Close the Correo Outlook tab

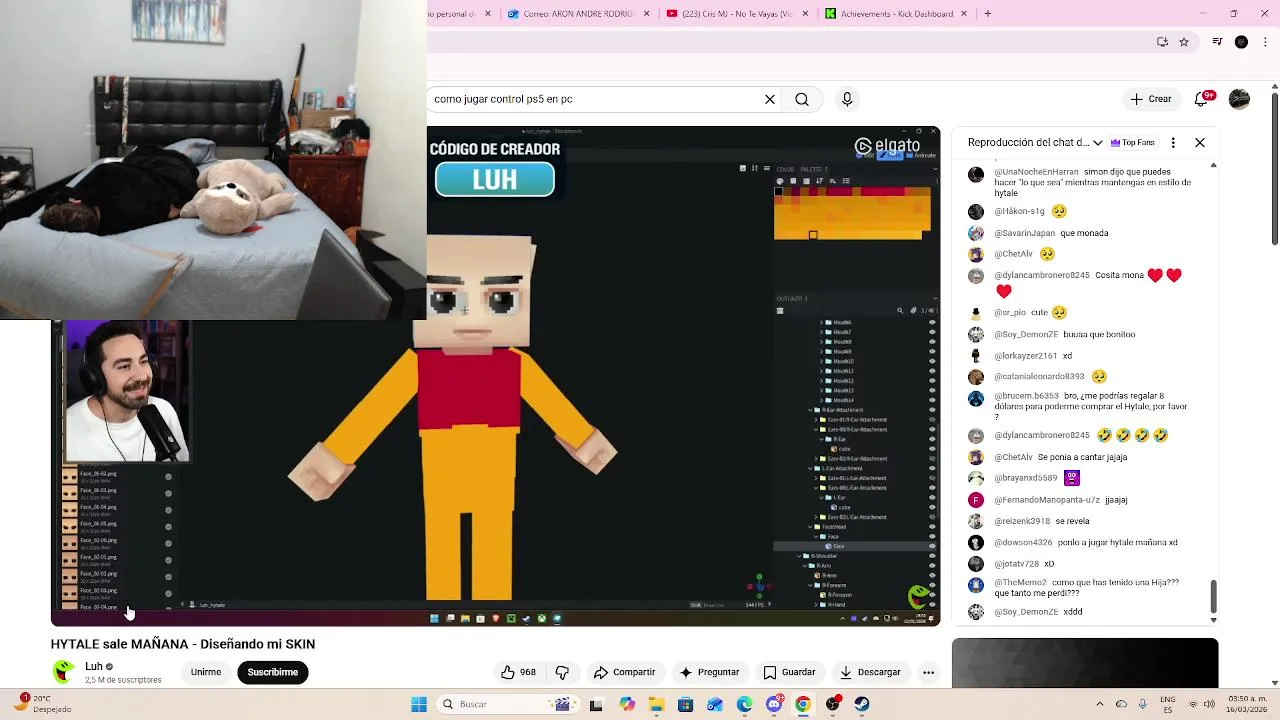[646, 14]
